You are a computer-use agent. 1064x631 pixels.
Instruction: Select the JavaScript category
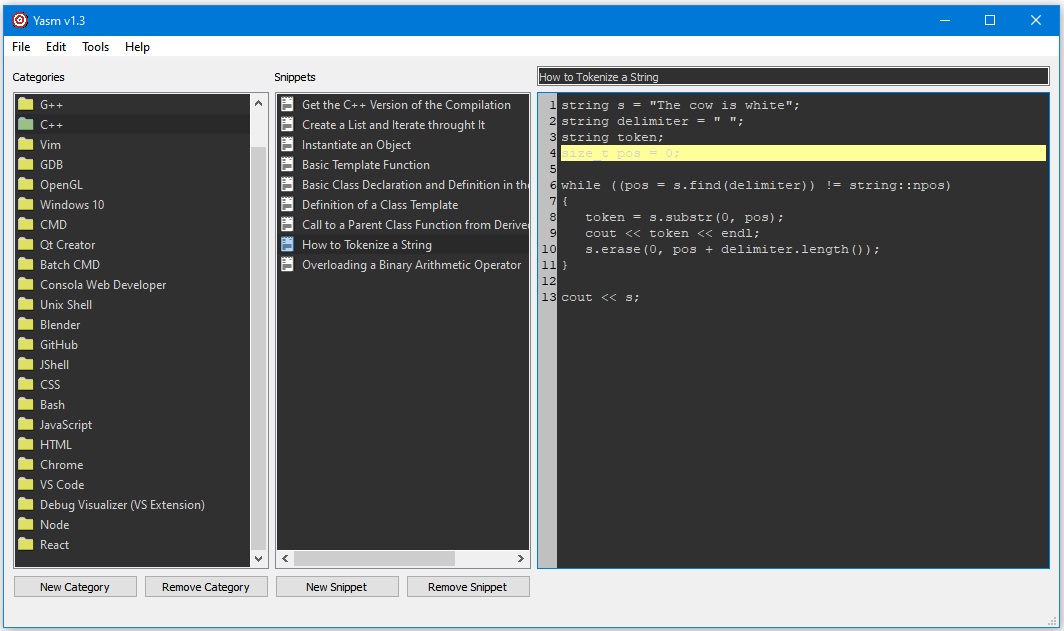coord(133,425)
